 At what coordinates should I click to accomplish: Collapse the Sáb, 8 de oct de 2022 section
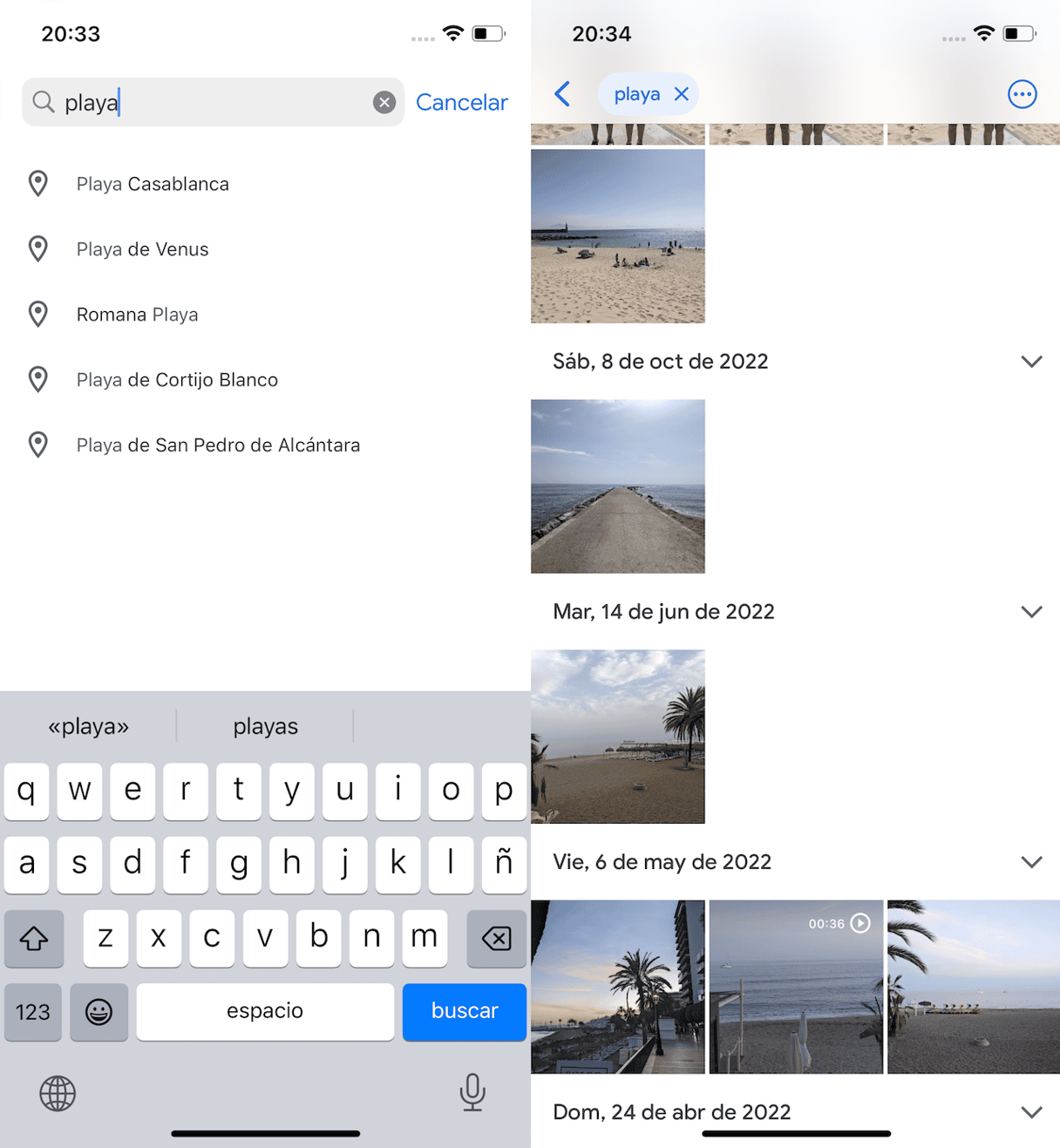pos(1031,362)
